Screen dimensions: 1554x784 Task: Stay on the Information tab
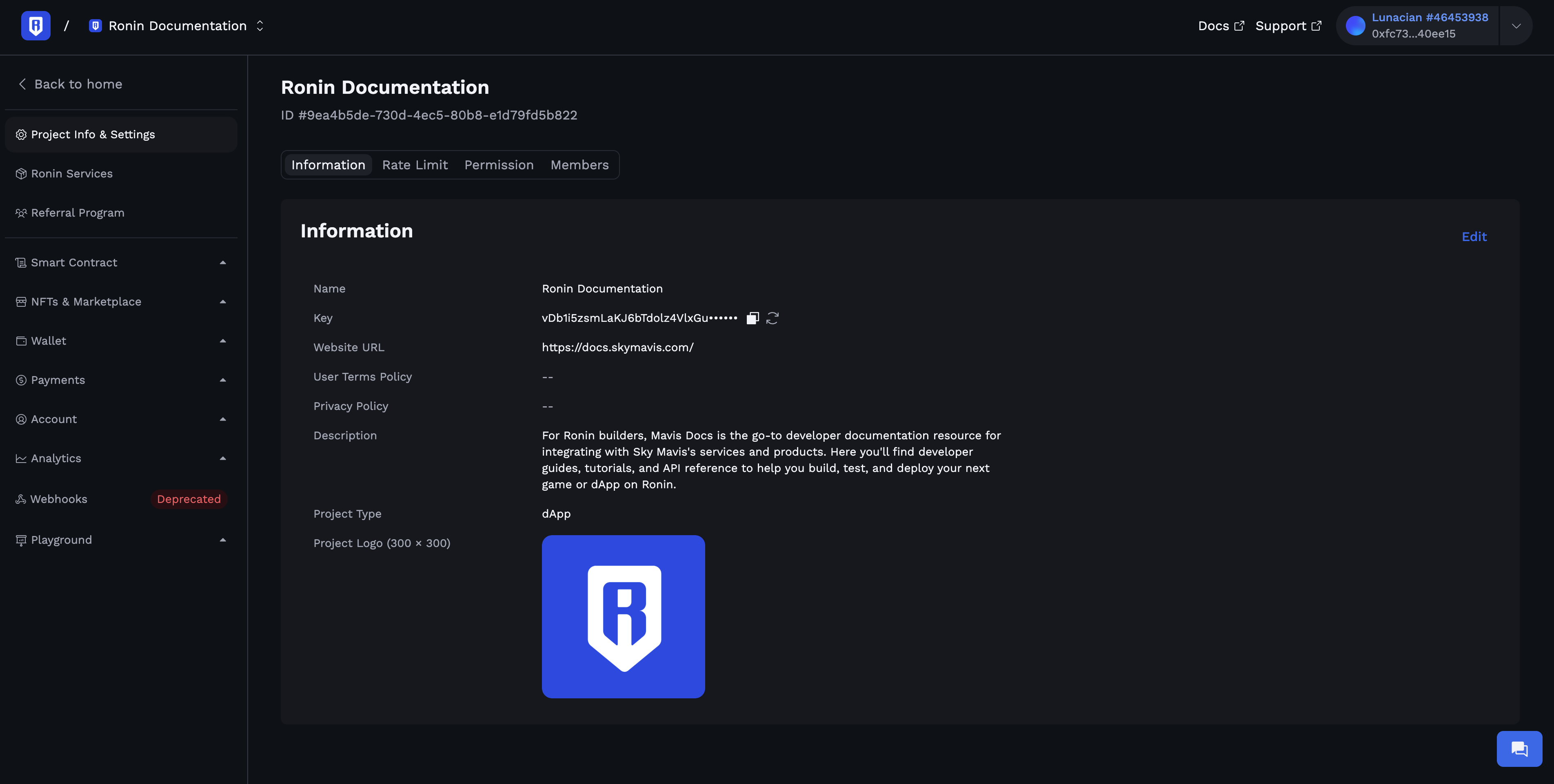[328, 165]
